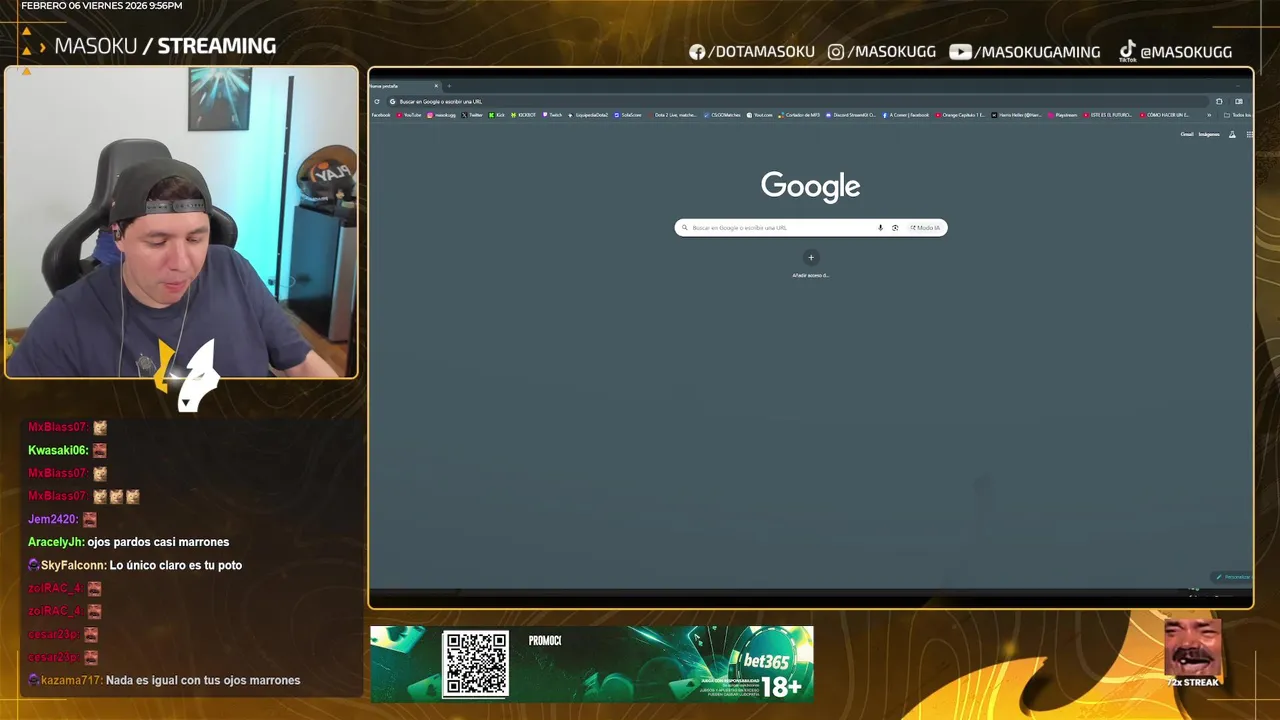Open the LiquipediaDota2 bookmark
Image resolution: width=1280 pixels, height=720 pixels.
588,115
